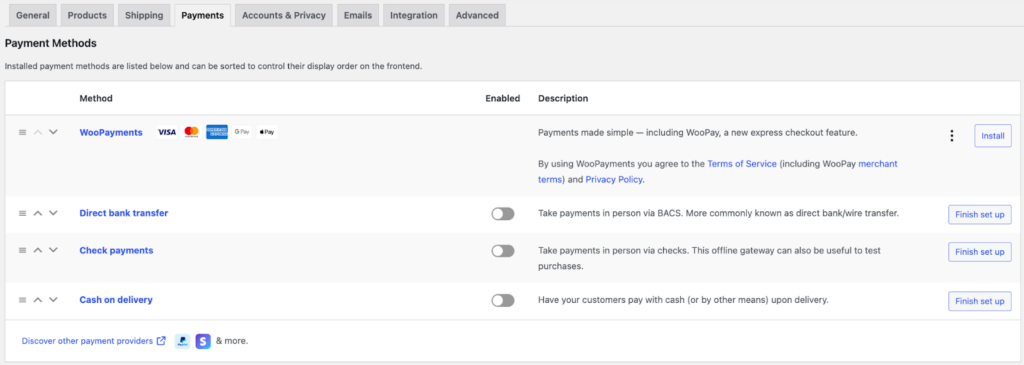
Task: Enable Cash on delivery toggle
Action: pos(503,300)
